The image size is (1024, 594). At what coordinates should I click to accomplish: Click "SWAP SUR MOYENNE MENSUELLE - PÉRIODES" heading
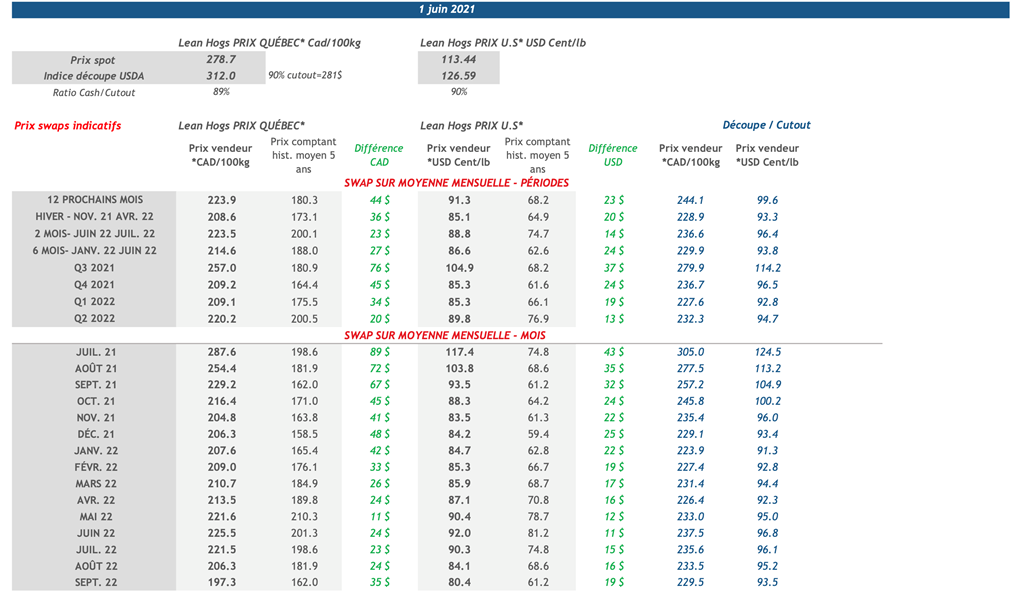coord(456,183)
